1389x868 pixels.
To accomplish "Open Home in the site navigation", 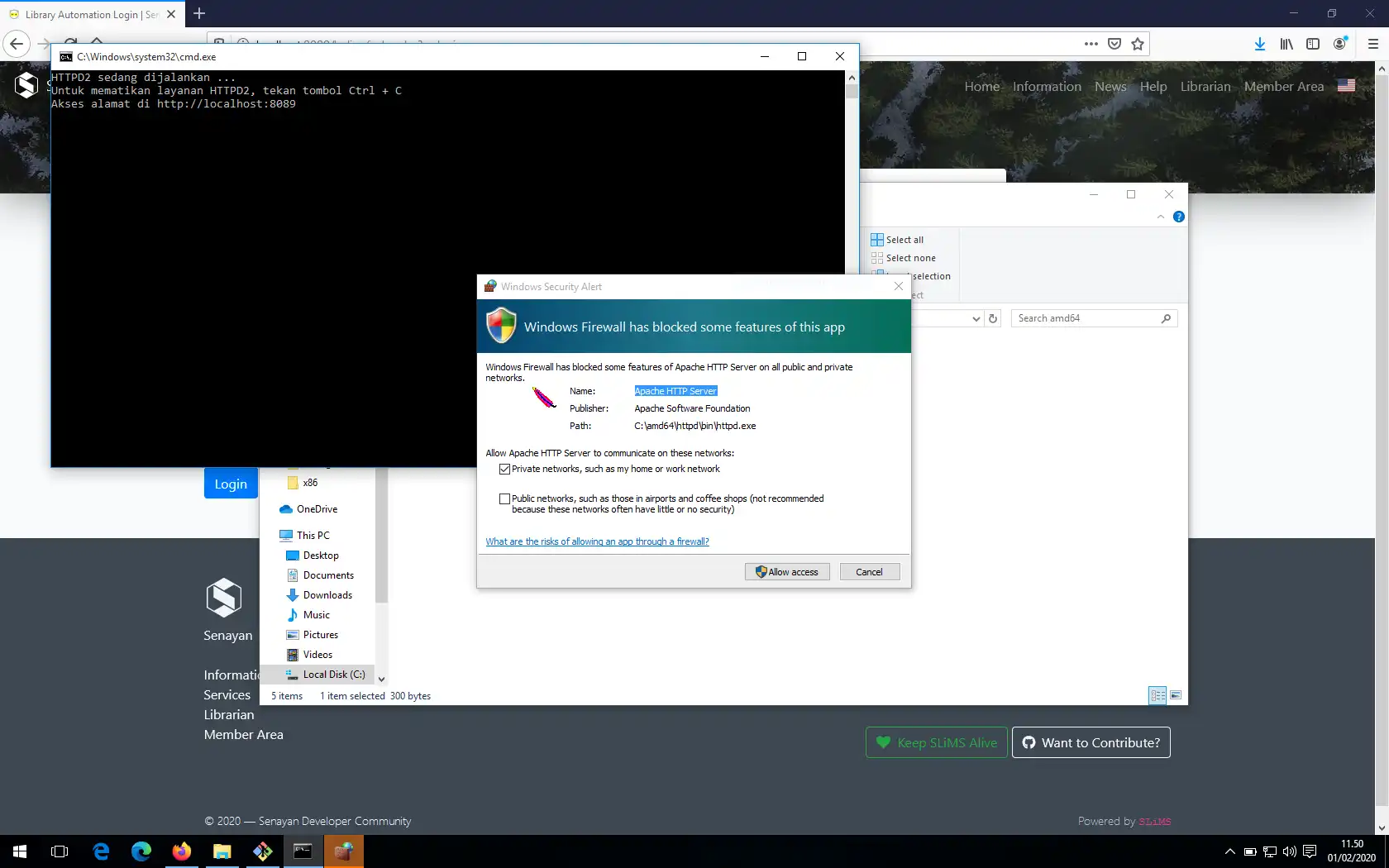I will (x=981, y=86).
